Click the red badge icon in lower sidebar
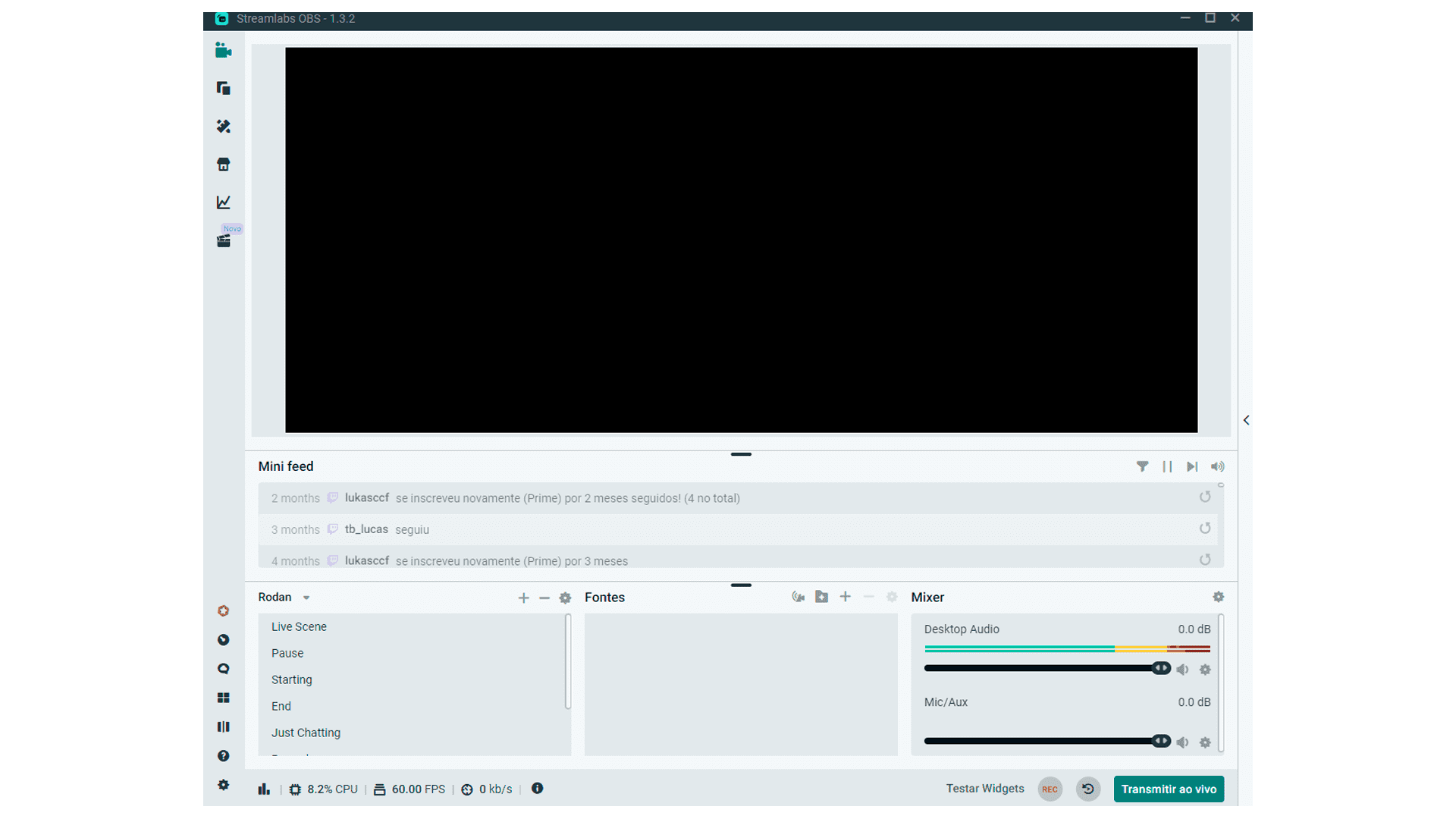 pos(223,610)
